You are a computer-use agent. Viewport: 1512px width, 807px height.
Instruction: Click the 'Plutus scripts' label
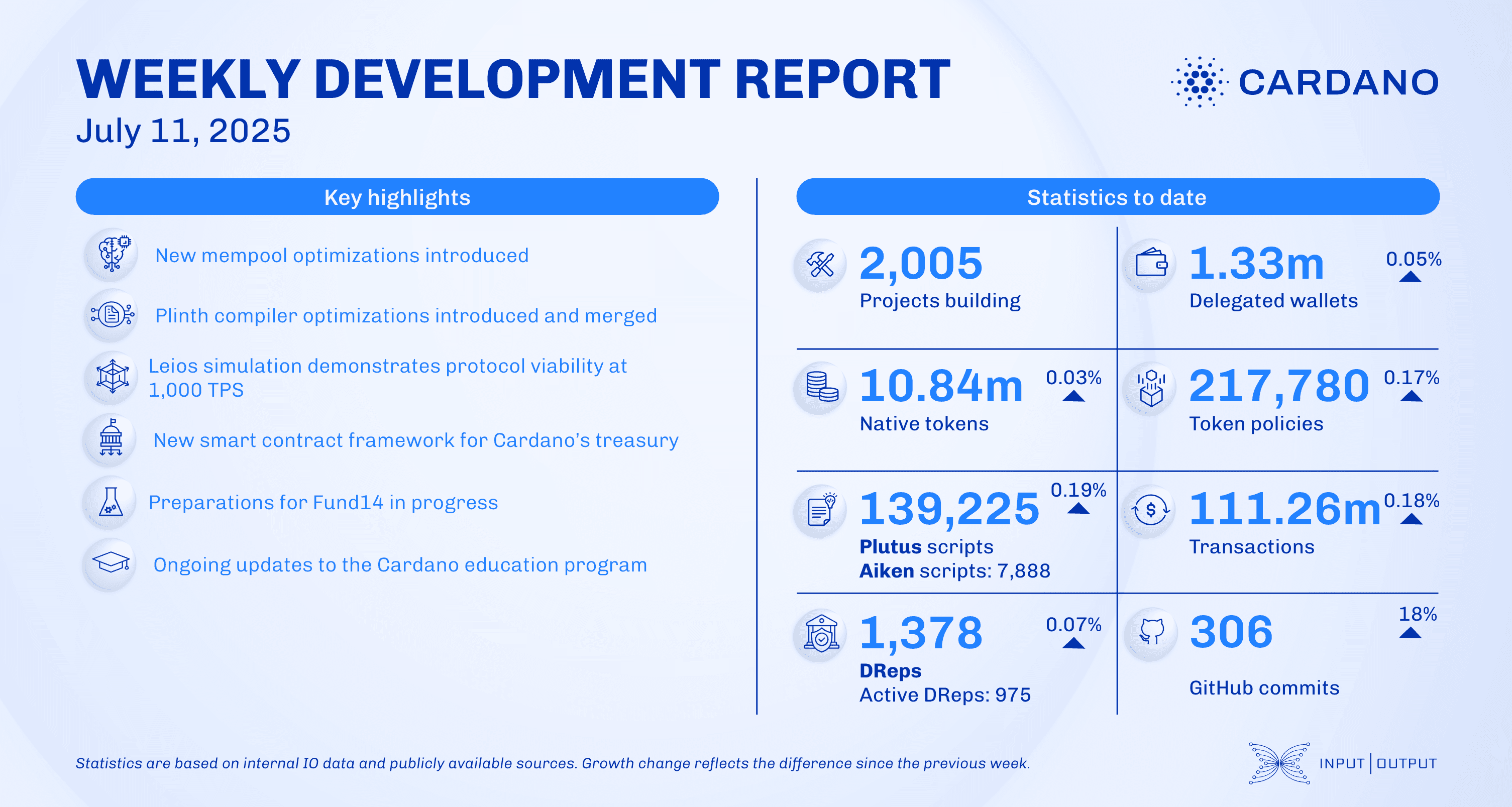click(926, 546)
